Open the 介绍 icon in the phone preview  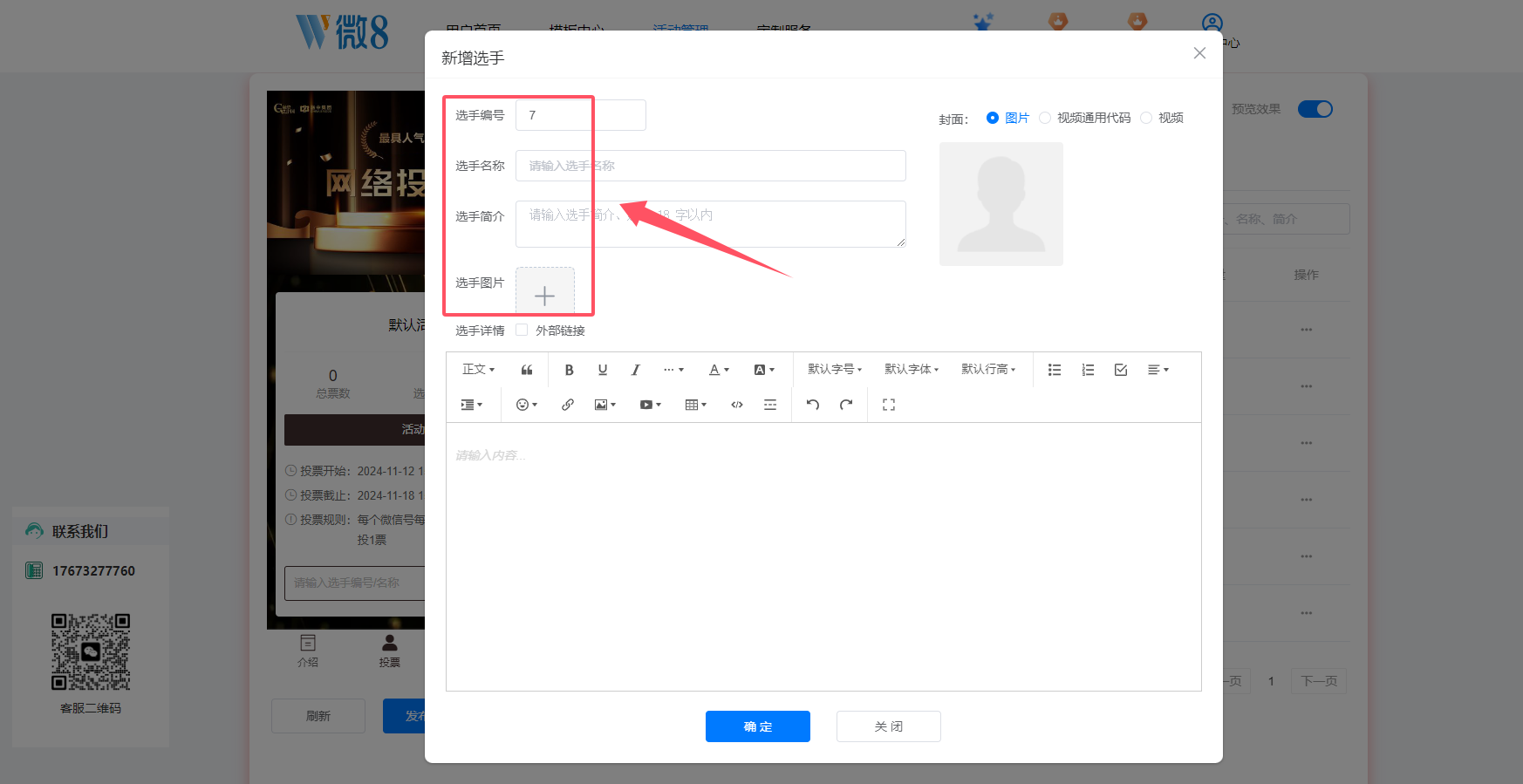(x=308, y=651)
